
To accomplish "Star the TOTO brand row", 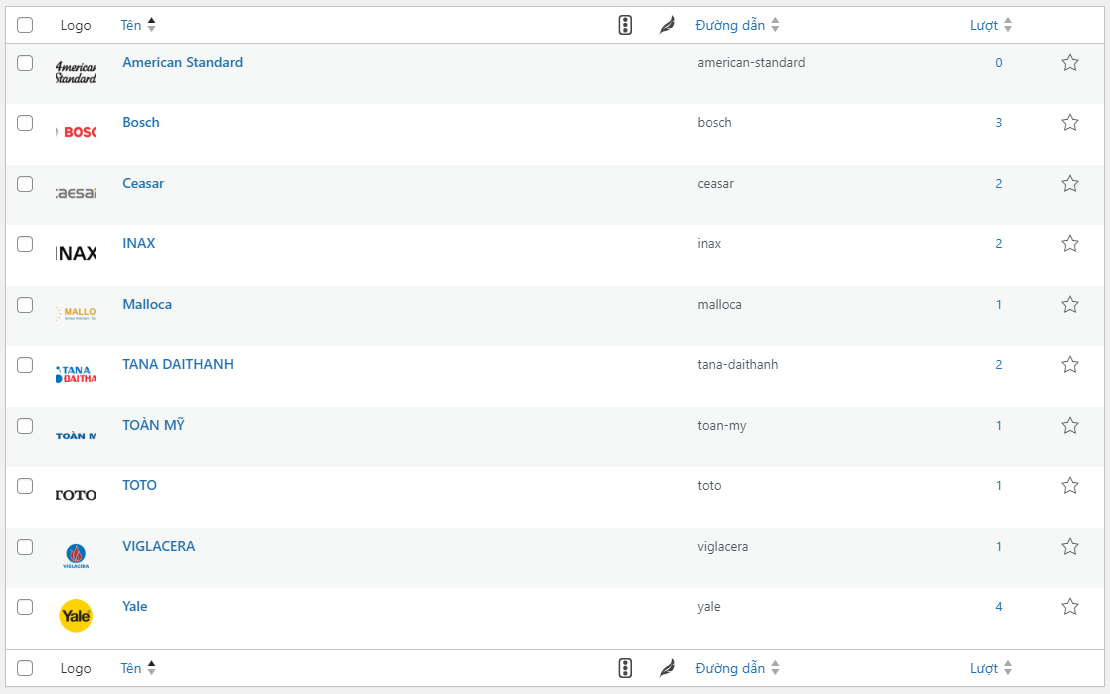I will (x=1070, y=486).
